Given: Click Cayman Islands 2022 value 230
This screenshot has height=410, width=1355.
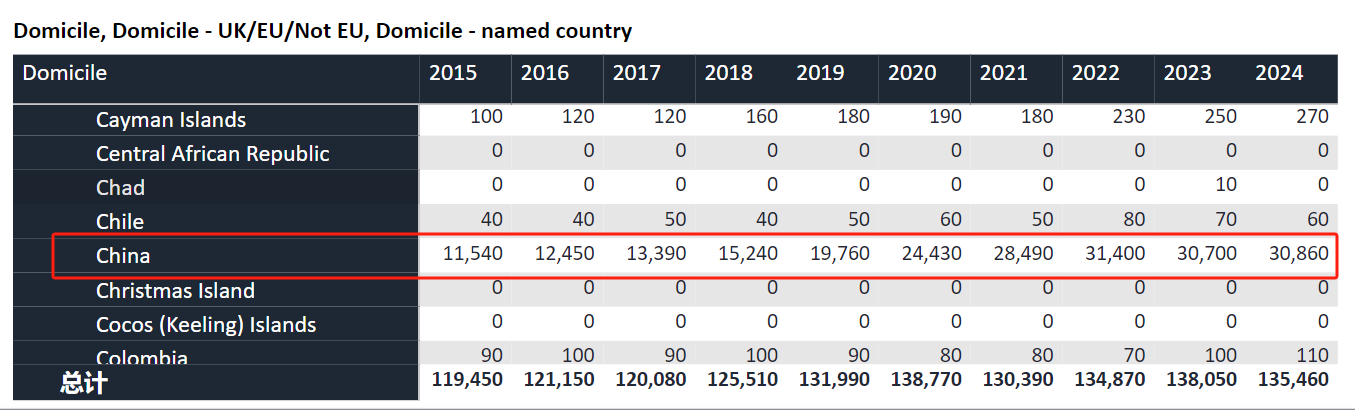Looking at the screenshot, I should coord(1129,117).
